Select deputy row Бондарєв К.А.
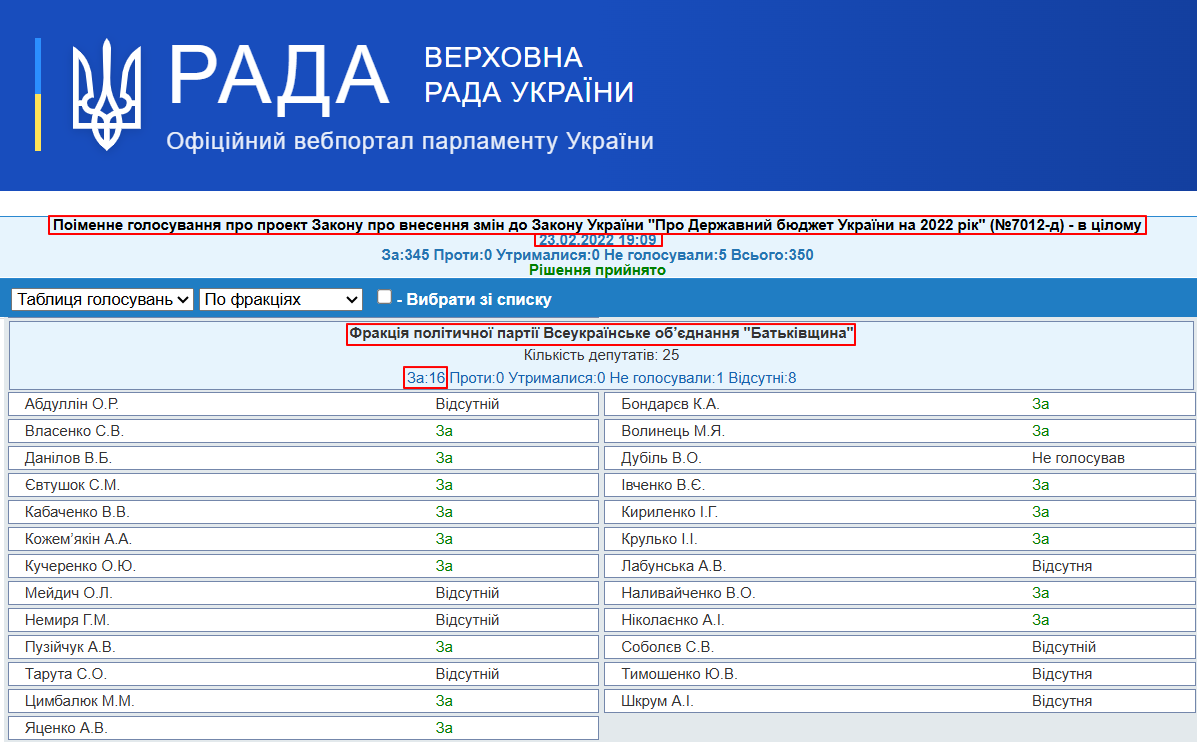This screenshot has height=742, width=1197. (x=900, y=404)
